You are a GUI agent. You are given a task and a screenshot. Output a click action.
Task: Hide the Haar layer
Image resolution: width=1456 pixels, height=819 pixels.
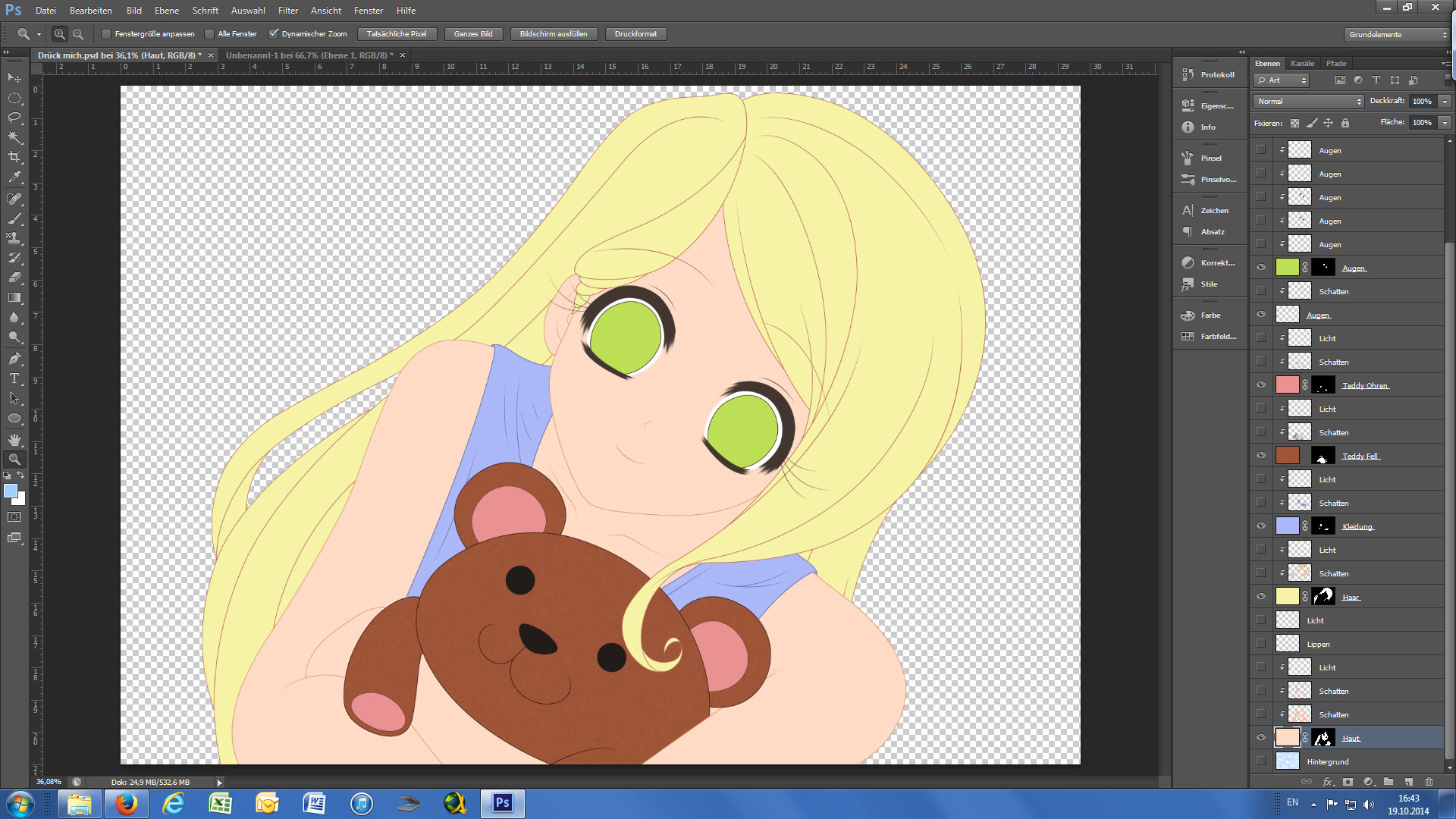(1261, 597)
